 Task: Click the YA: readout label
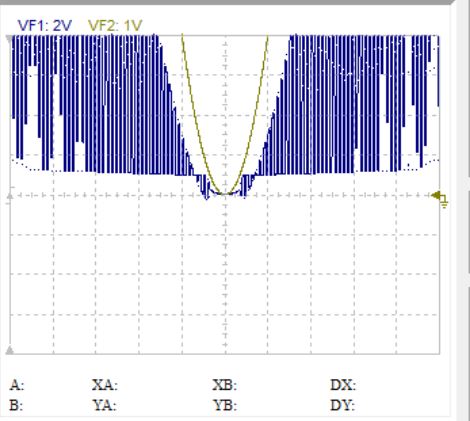105,406
